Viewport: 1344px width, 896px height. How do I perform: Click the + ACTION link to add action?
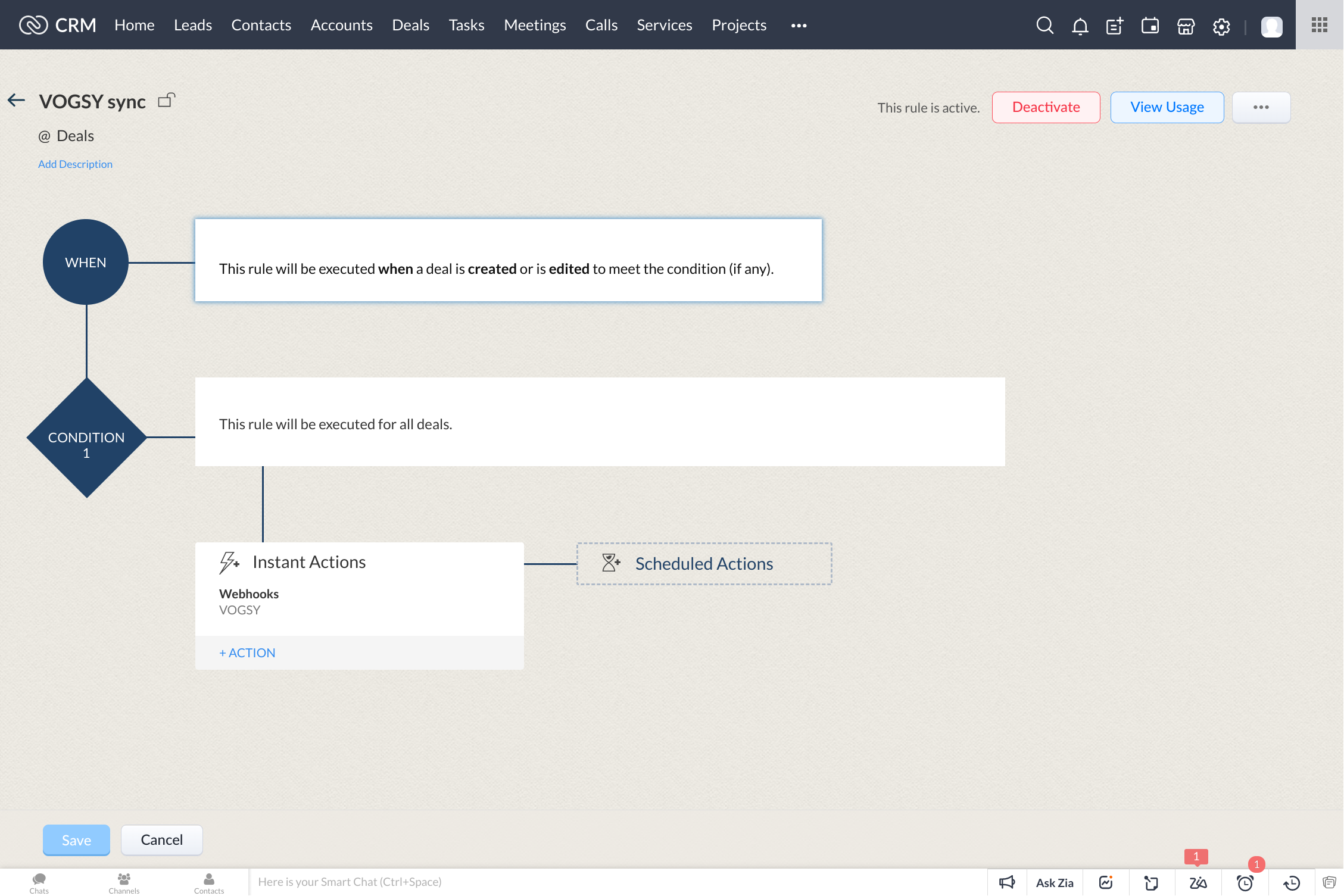(x=247, y=652)
